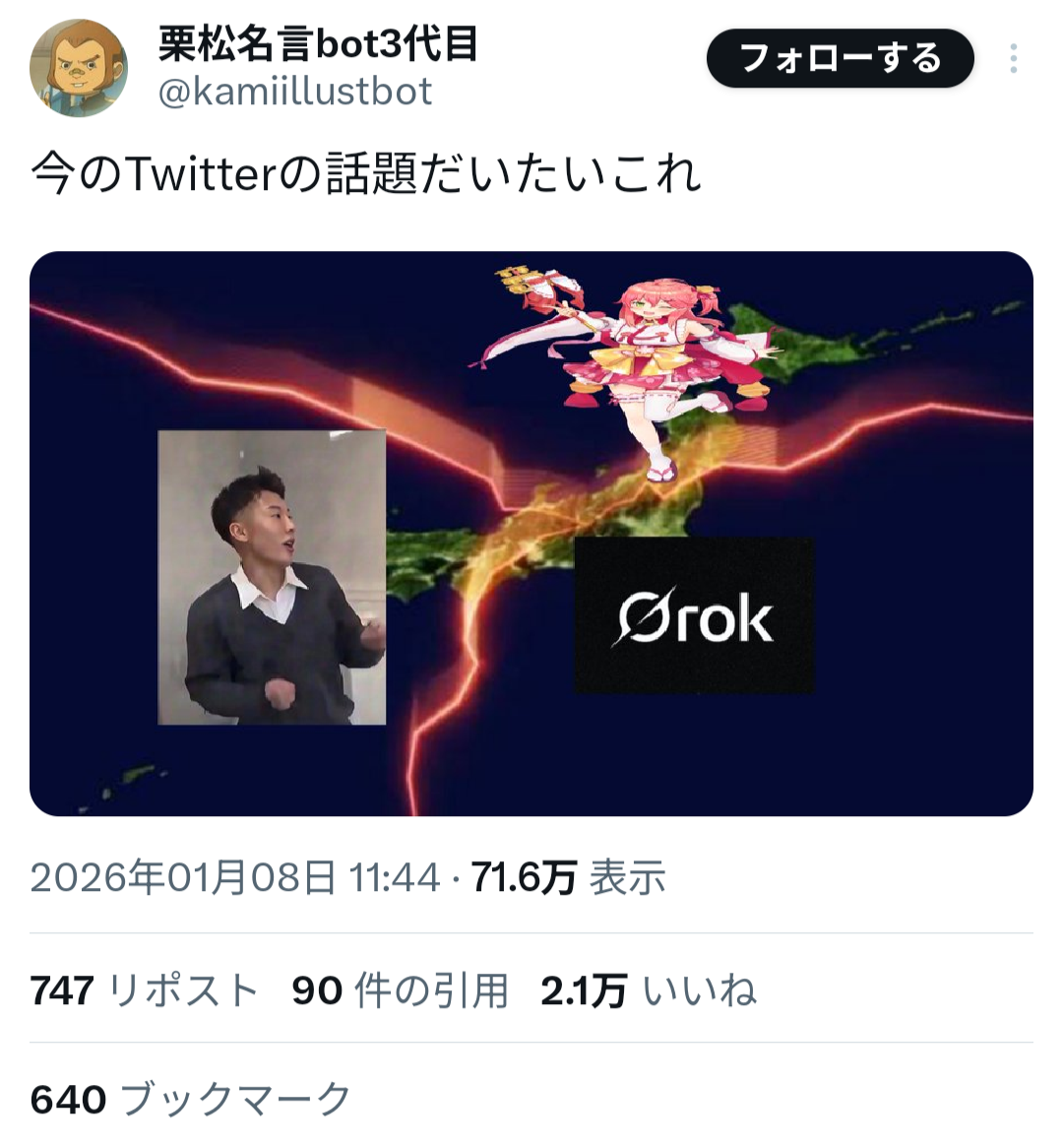Click the いいね label text

[700, 990]
